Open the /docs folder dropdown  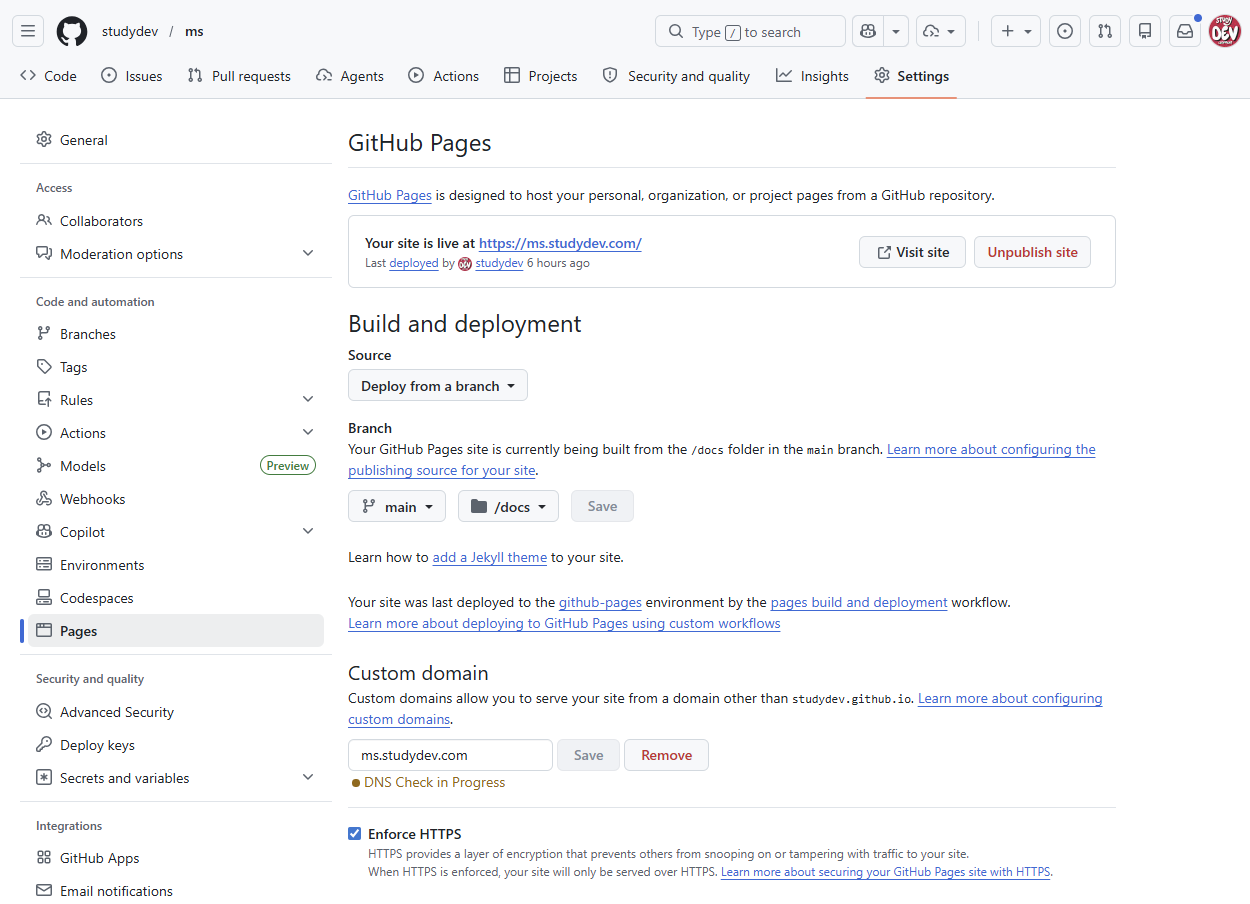pos(508,506)
